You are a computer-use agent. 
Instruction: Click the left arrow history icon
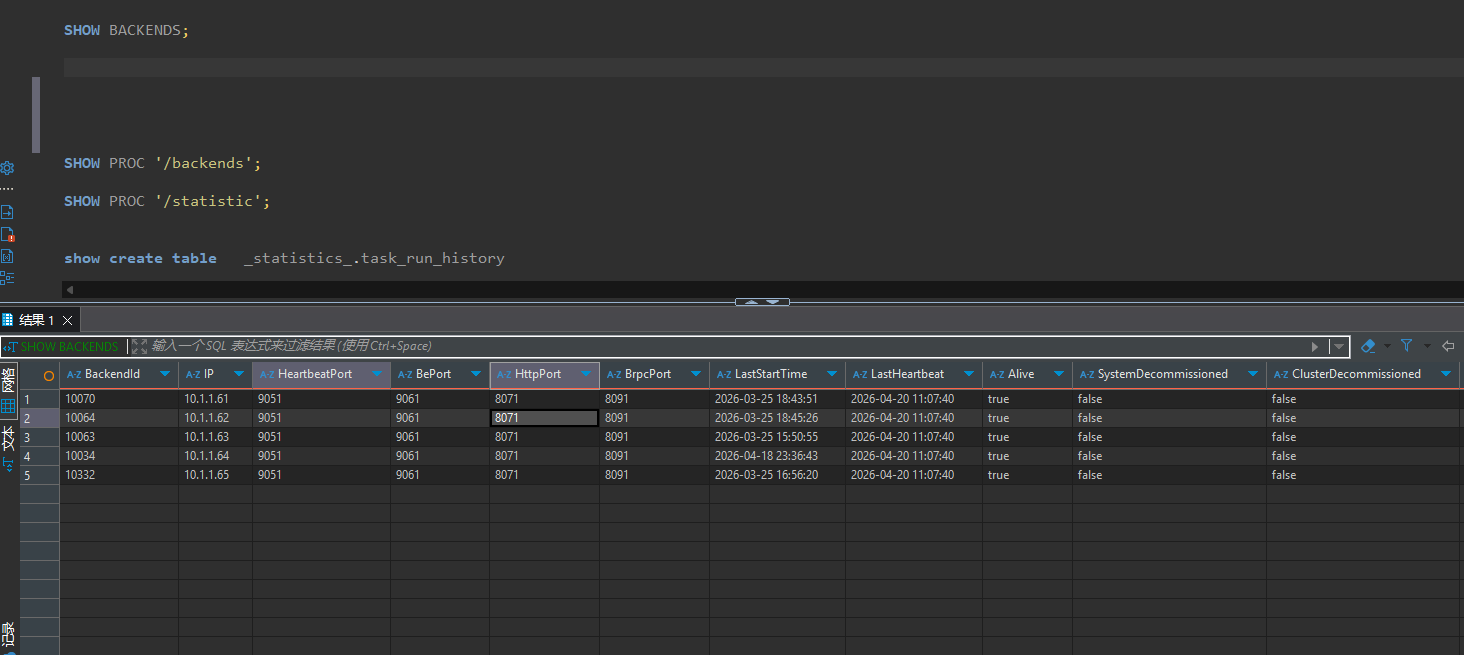coord(1447,346)
